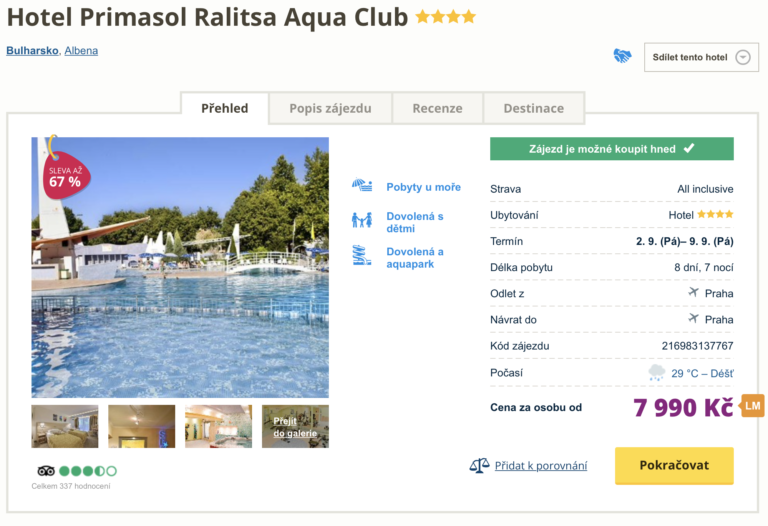
Task: Click the Přidat k porovnání link
Action: coord(541,466)
